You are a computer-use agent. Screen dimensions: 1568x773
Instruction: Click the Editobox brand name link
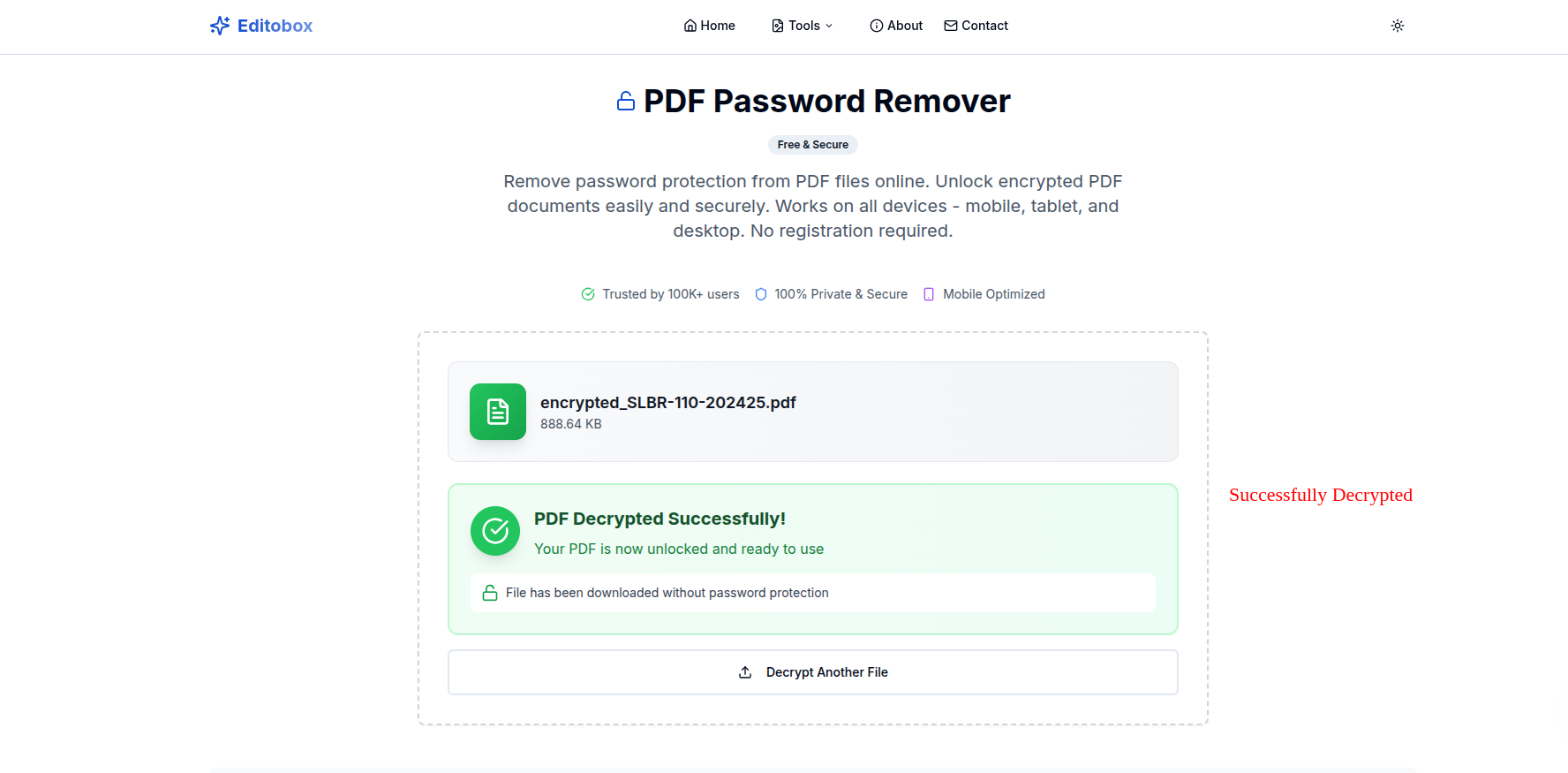[275, 26]
